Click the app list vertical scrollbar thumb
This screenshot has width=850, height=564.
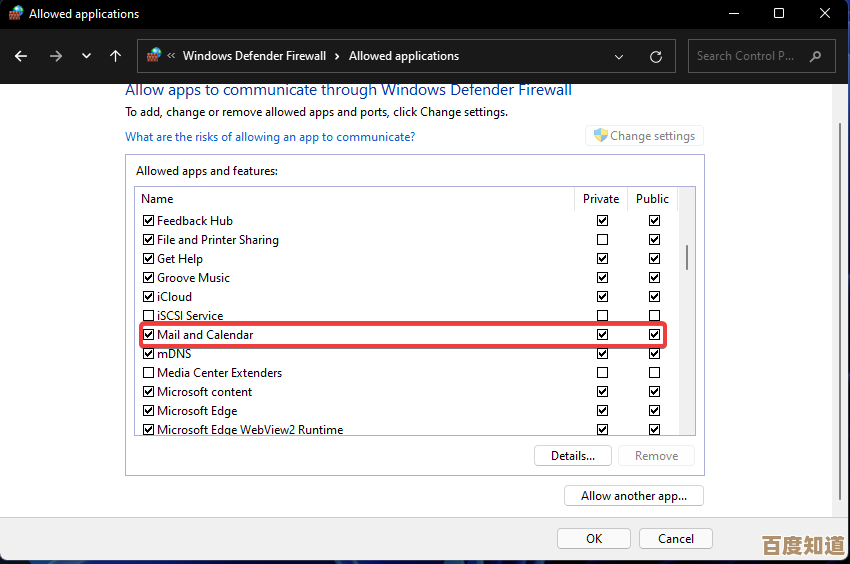point(686,256)
